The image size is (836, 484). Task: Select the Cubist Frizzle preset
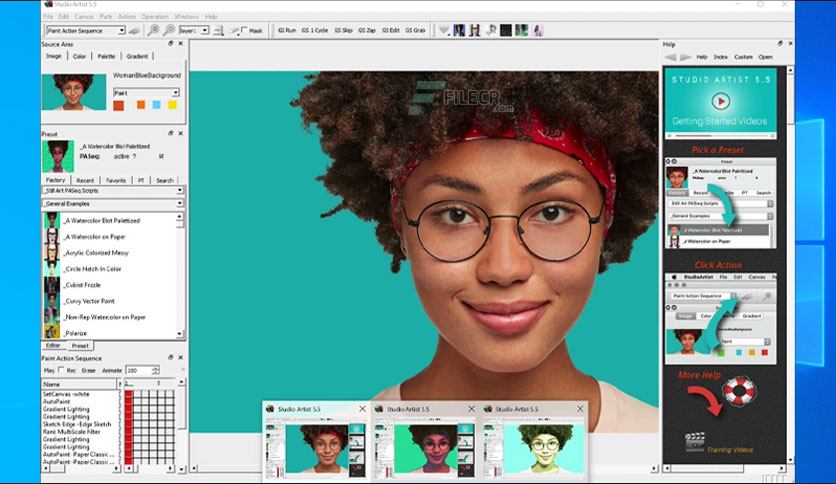tap(83, 285)
